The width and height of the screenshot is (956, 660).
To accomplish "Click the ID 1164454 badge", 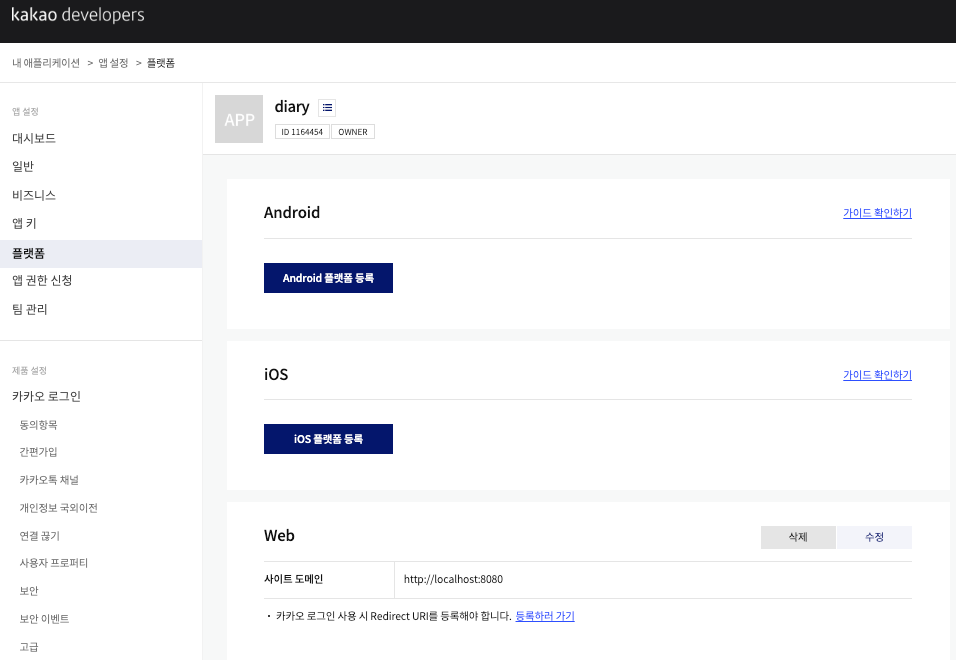I will [302, 132].
